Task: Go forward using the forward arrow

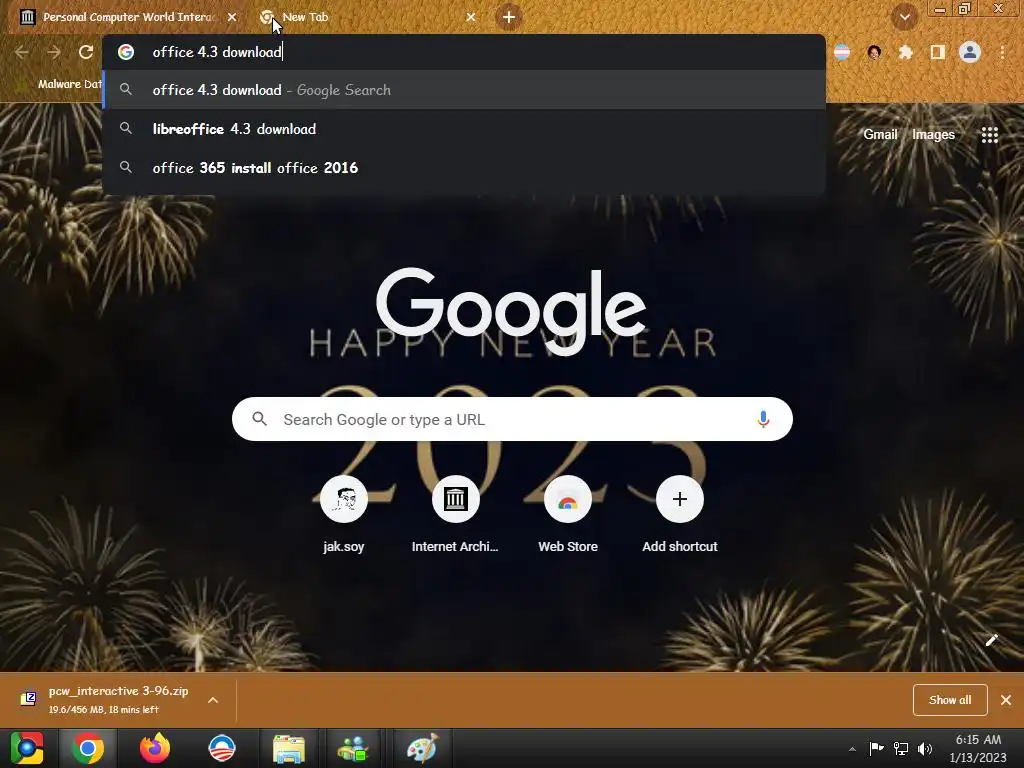Action: [54, 52]
